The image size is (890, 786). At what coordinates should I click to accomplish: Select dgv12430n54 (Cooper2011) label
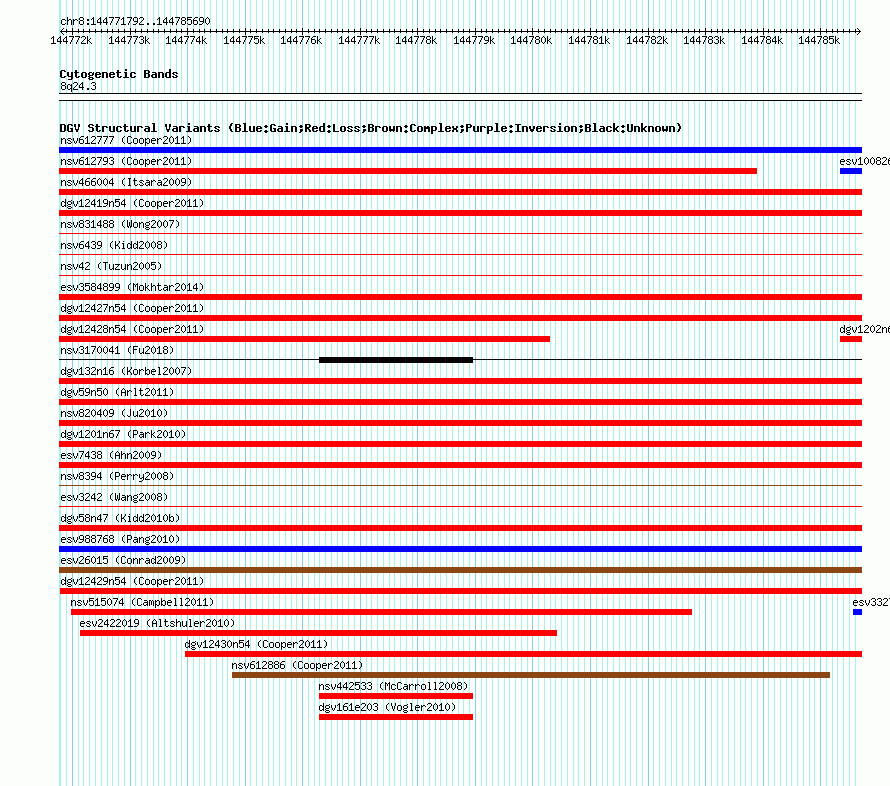256,644
